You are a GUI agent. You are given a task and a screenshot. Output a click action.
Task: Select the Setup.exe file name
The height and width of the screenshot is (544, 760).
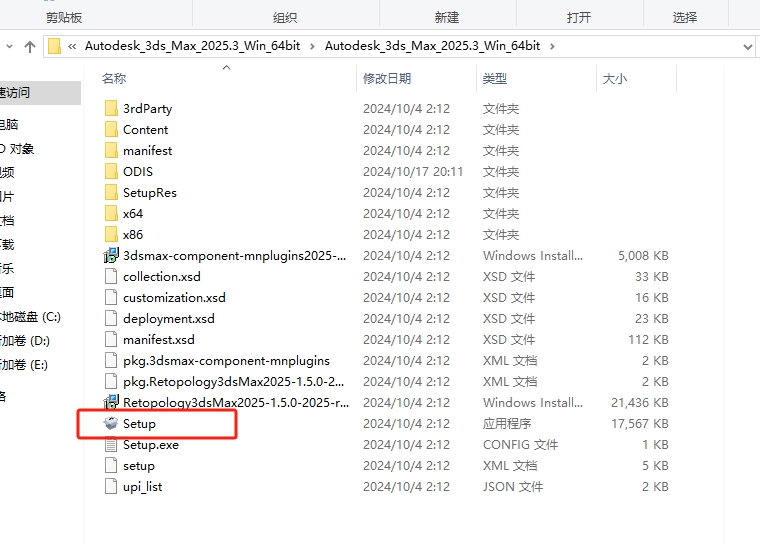tap(151, 445)
